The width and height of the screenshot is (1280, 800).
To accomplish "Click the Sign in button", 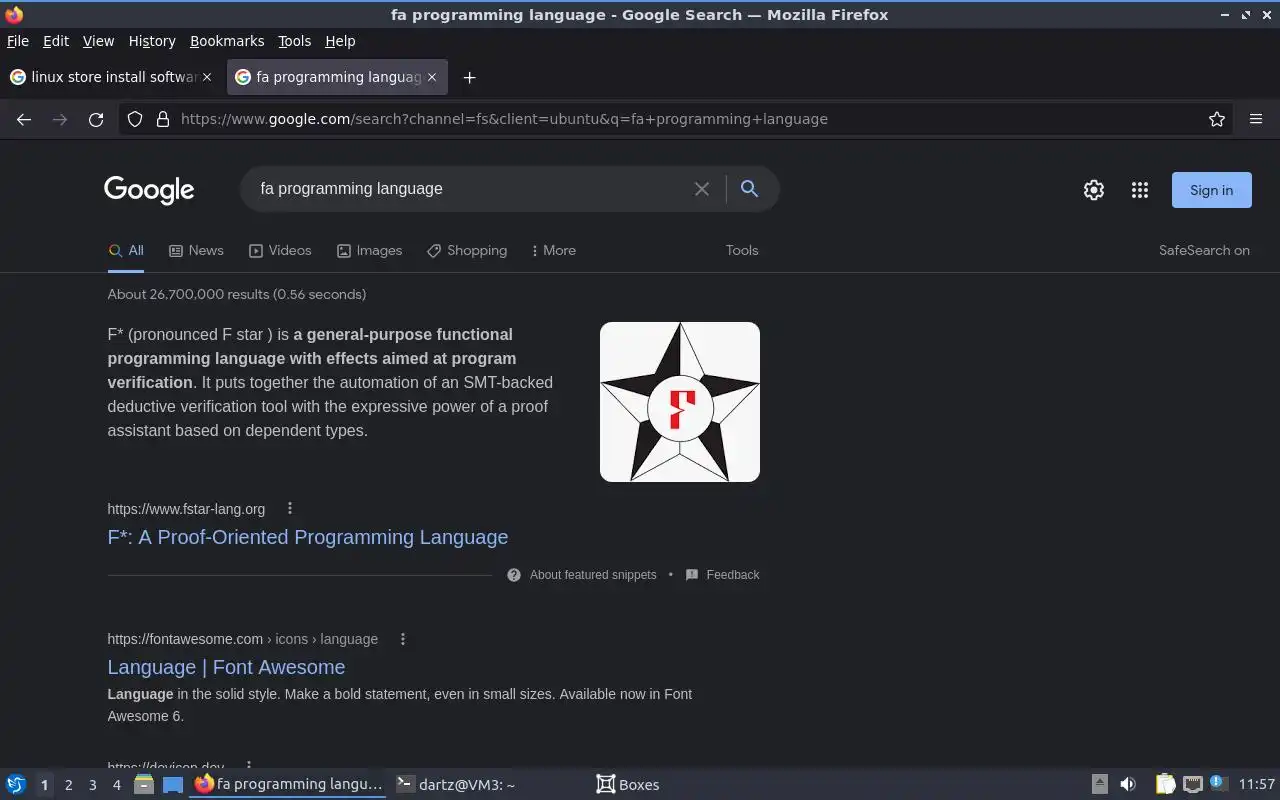I will (1211, 190).
